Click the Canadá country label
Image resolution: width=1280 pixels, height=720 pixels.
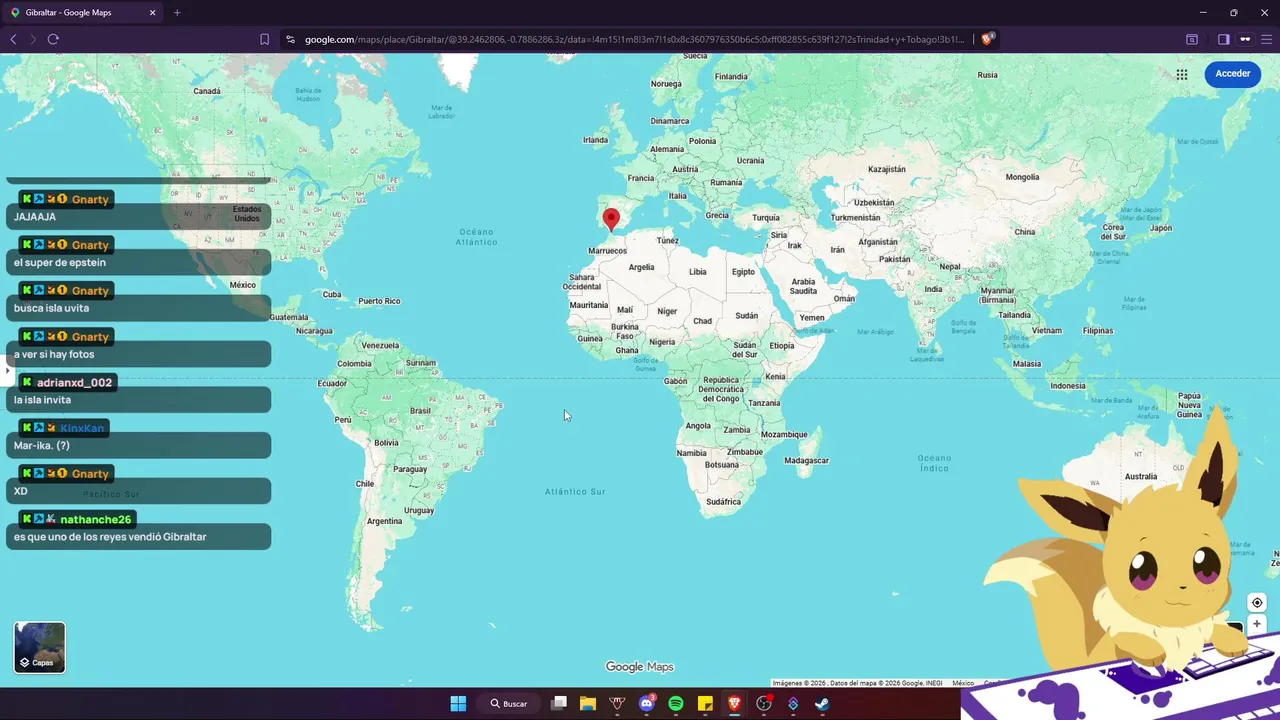pos(207,91)
